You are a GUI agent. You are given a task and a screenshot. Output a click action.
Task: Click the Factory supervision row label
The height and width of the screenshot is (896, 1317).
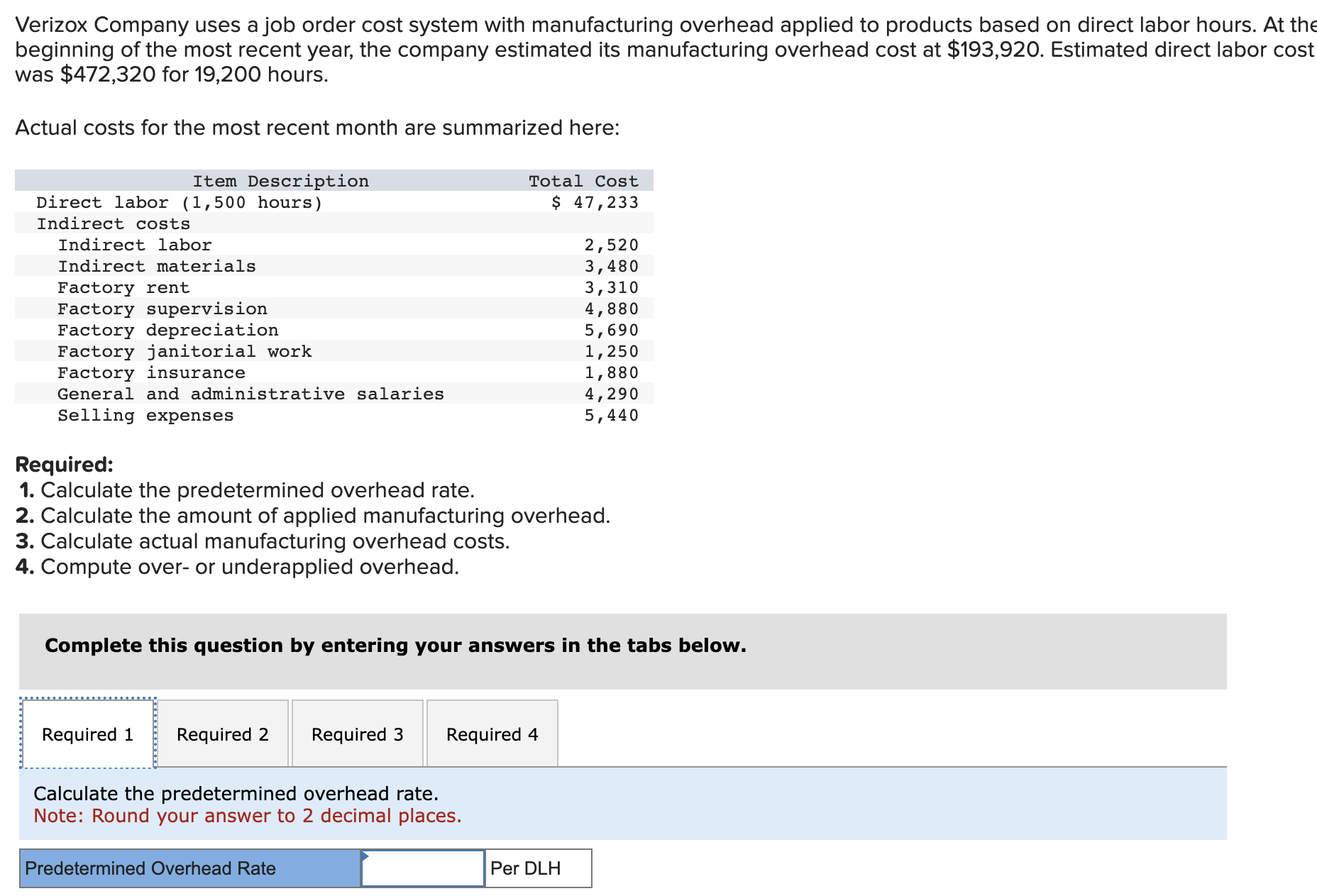(162, 309)
